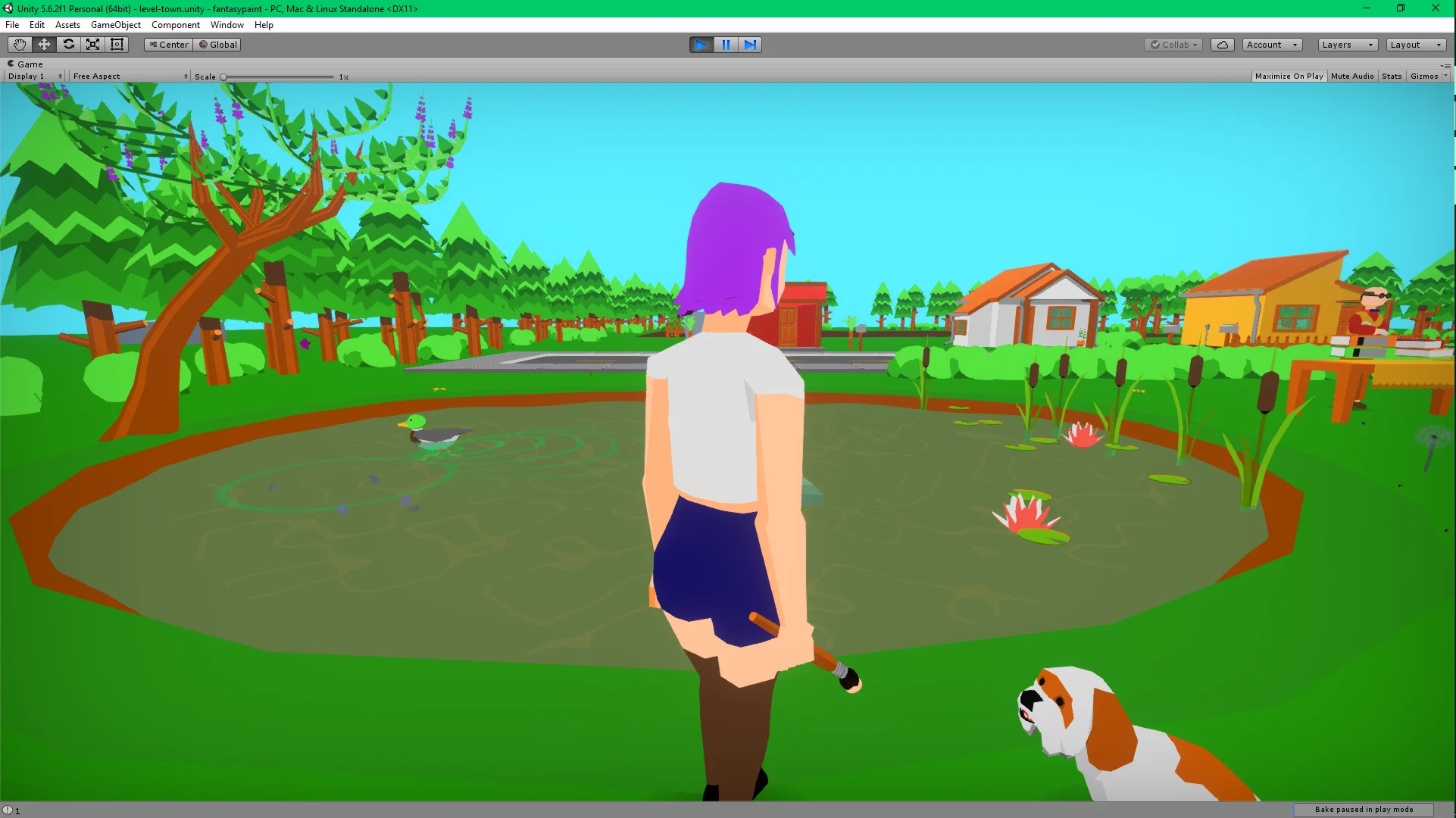
Task: Click the duck swimming in the pond
Action: (433, 432)
